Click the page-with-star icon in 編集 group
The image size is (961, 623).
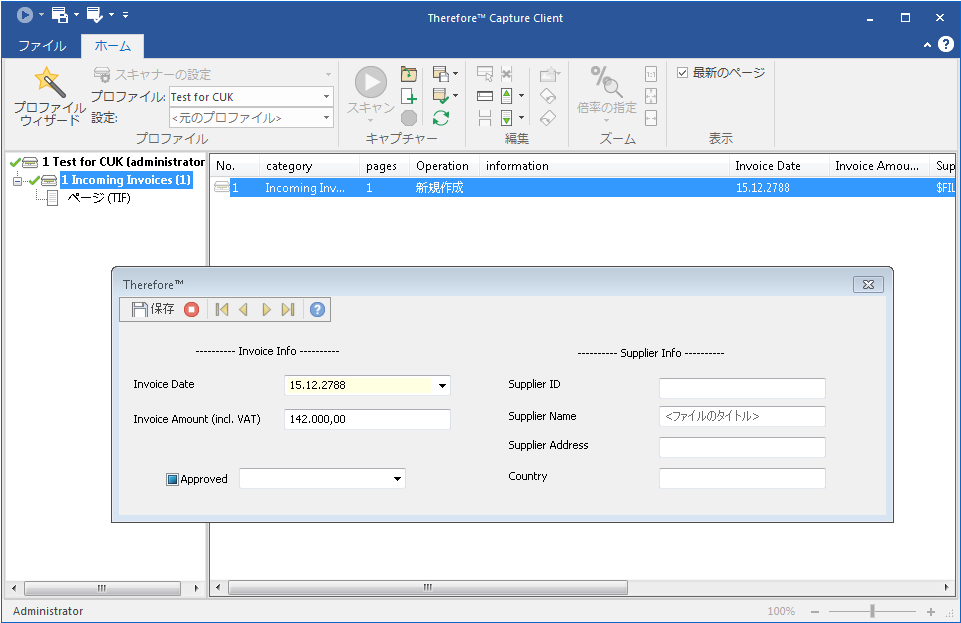point(549,74)
